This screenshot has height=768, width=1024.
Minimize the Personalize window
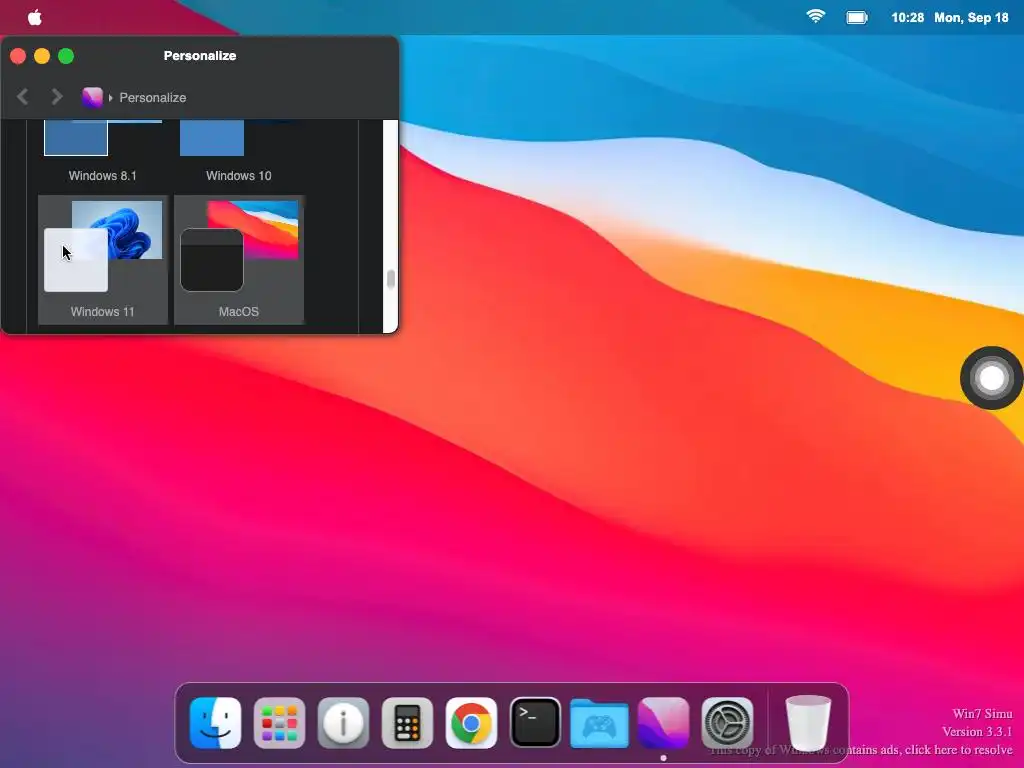(x=42, y=56)
